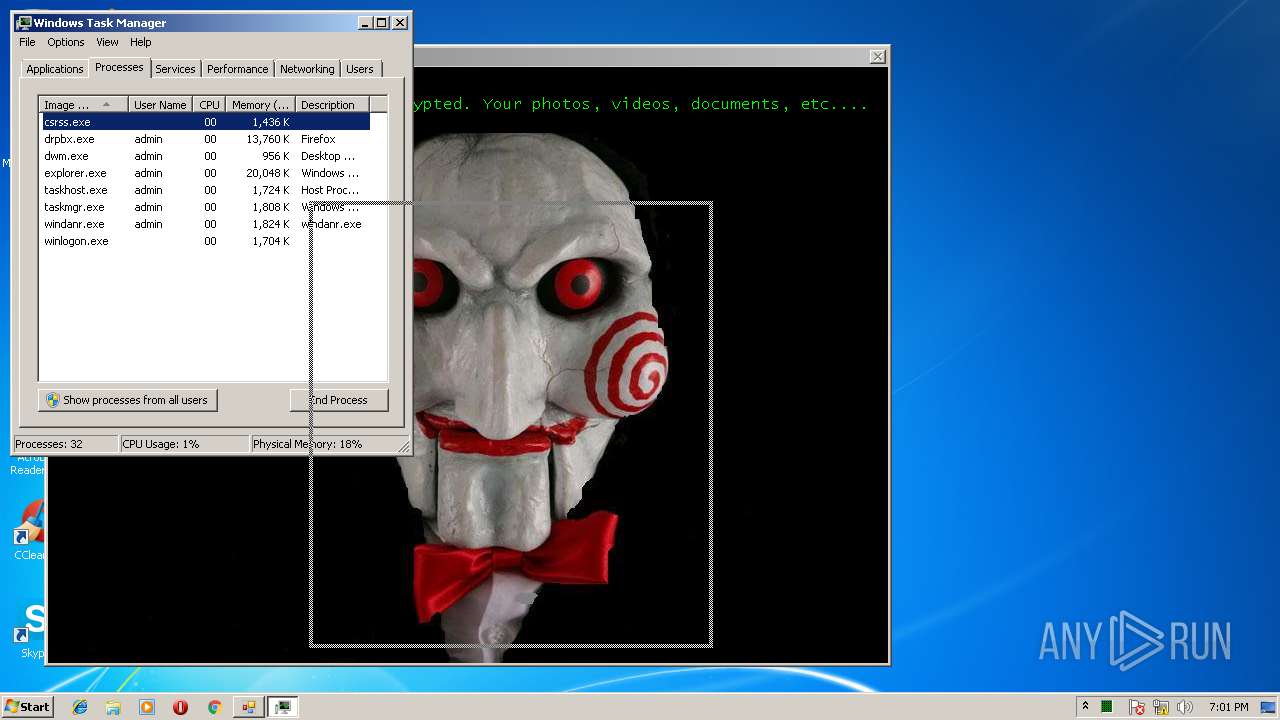Viewport: 1280px width, 720px height.
Task: Minimize the Task Manager window
Action: (x=365, y=22)
